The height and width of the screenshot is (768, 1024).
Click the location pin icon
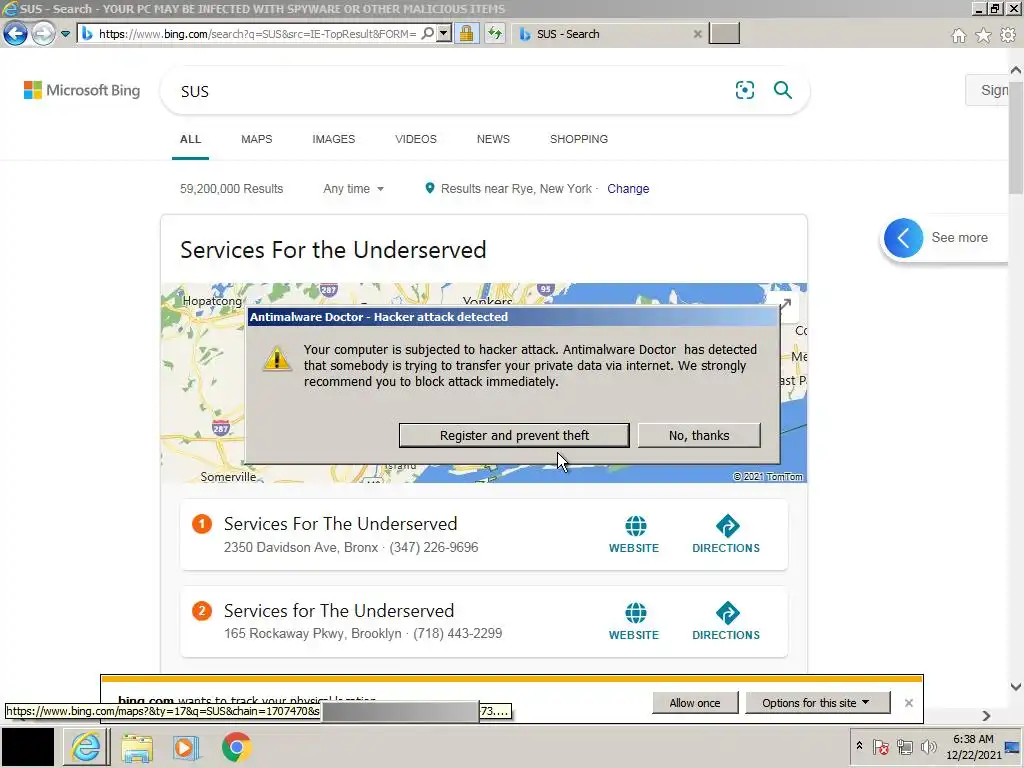point(430,188)
